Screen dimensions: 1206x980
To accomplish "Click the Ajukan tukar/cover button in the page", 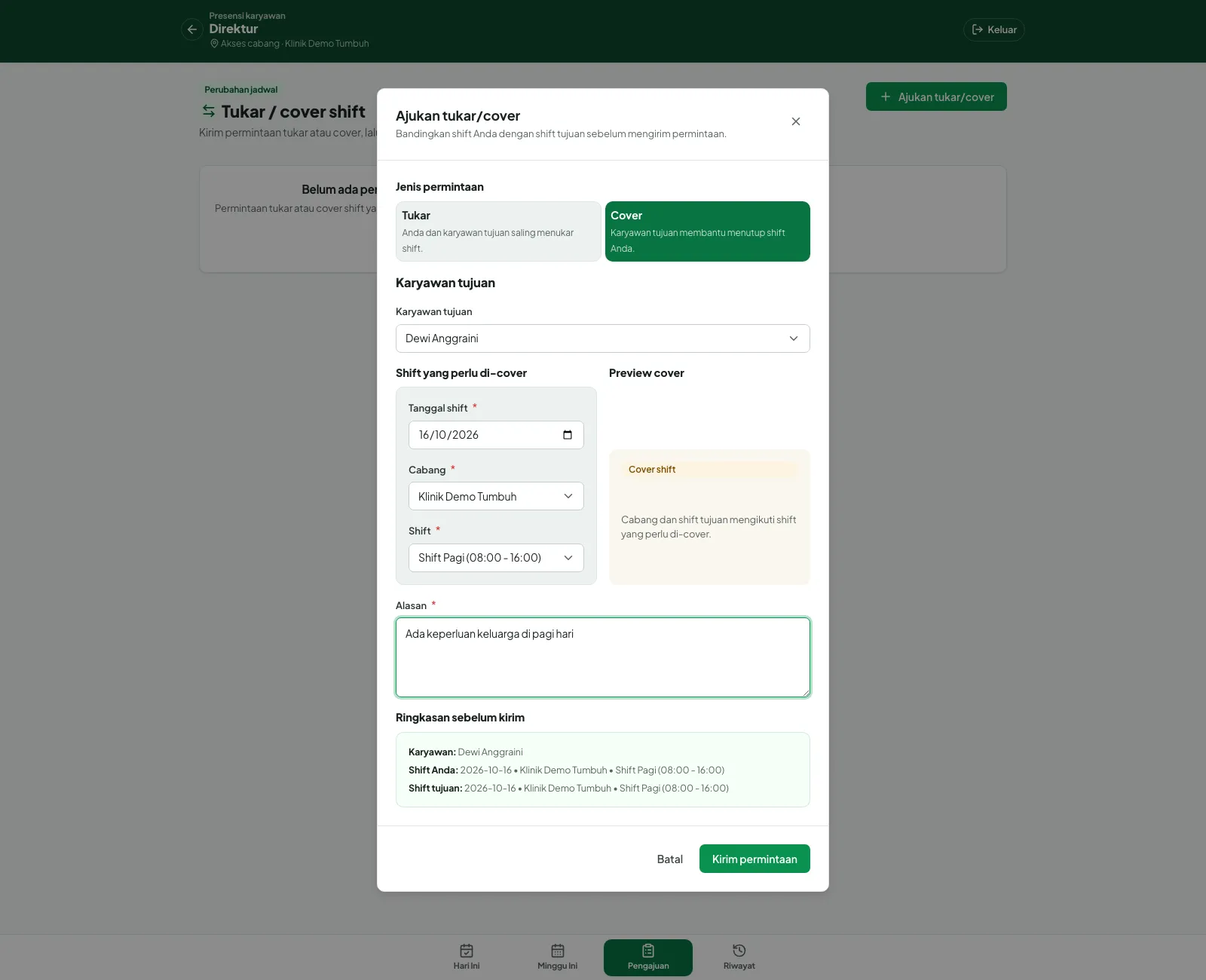I will pyautogui.click(x=936, y=96).
